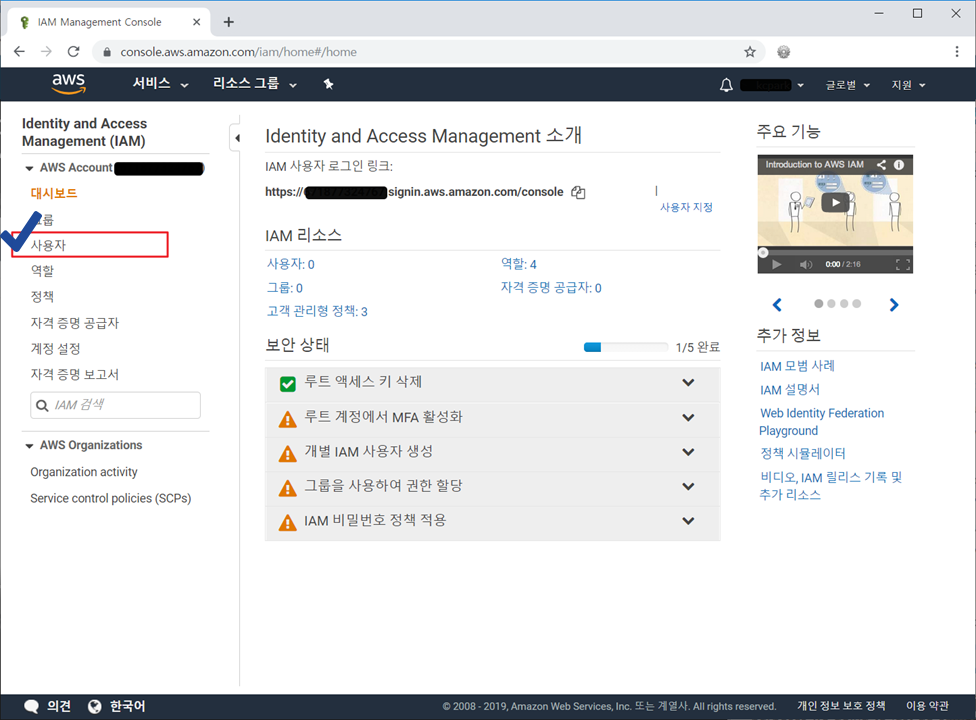Enter fullscreen for the intro video
The height and width of the screenshot is (720, 976).
903,264
